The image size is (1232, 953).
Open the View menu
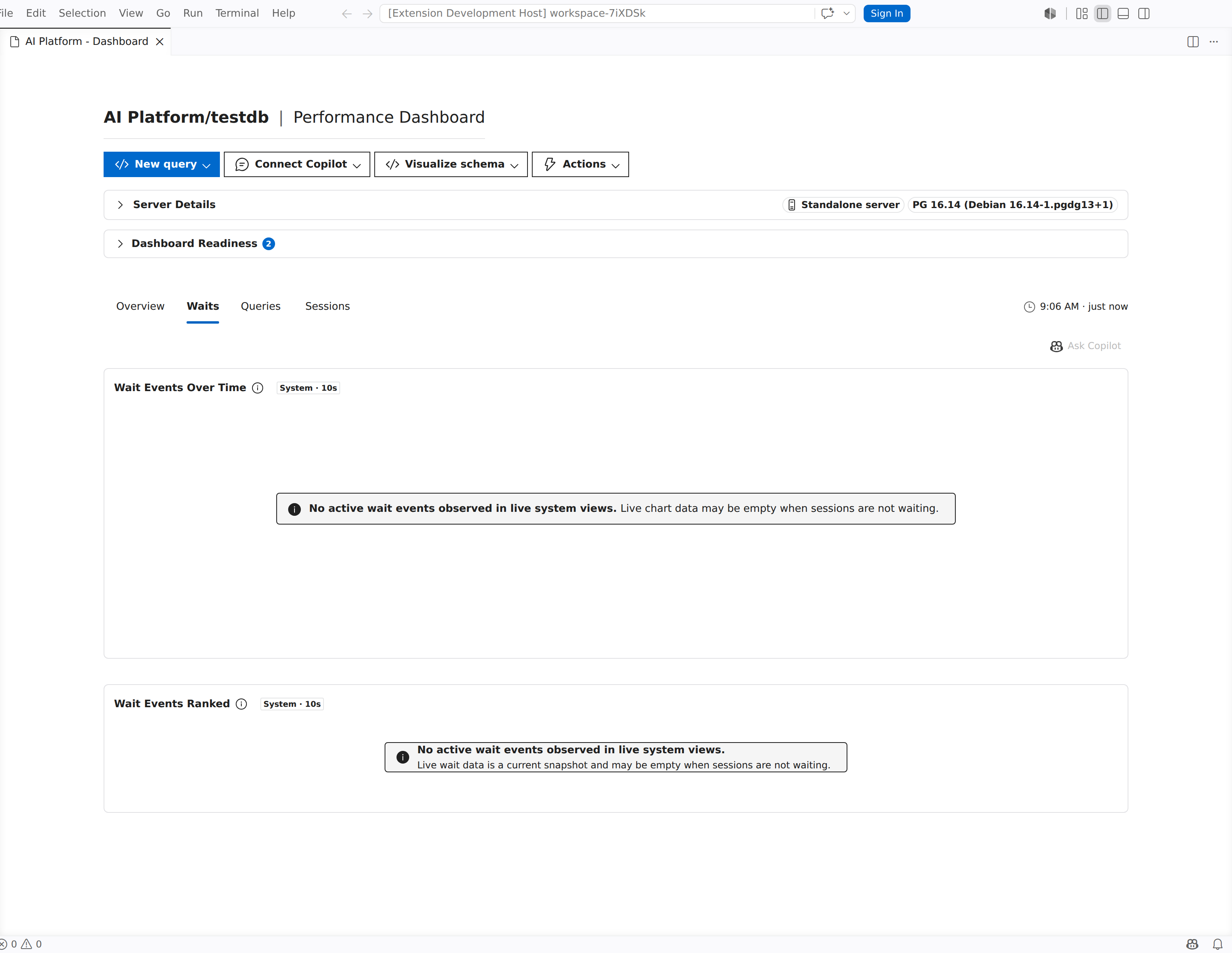click(131, 14)
